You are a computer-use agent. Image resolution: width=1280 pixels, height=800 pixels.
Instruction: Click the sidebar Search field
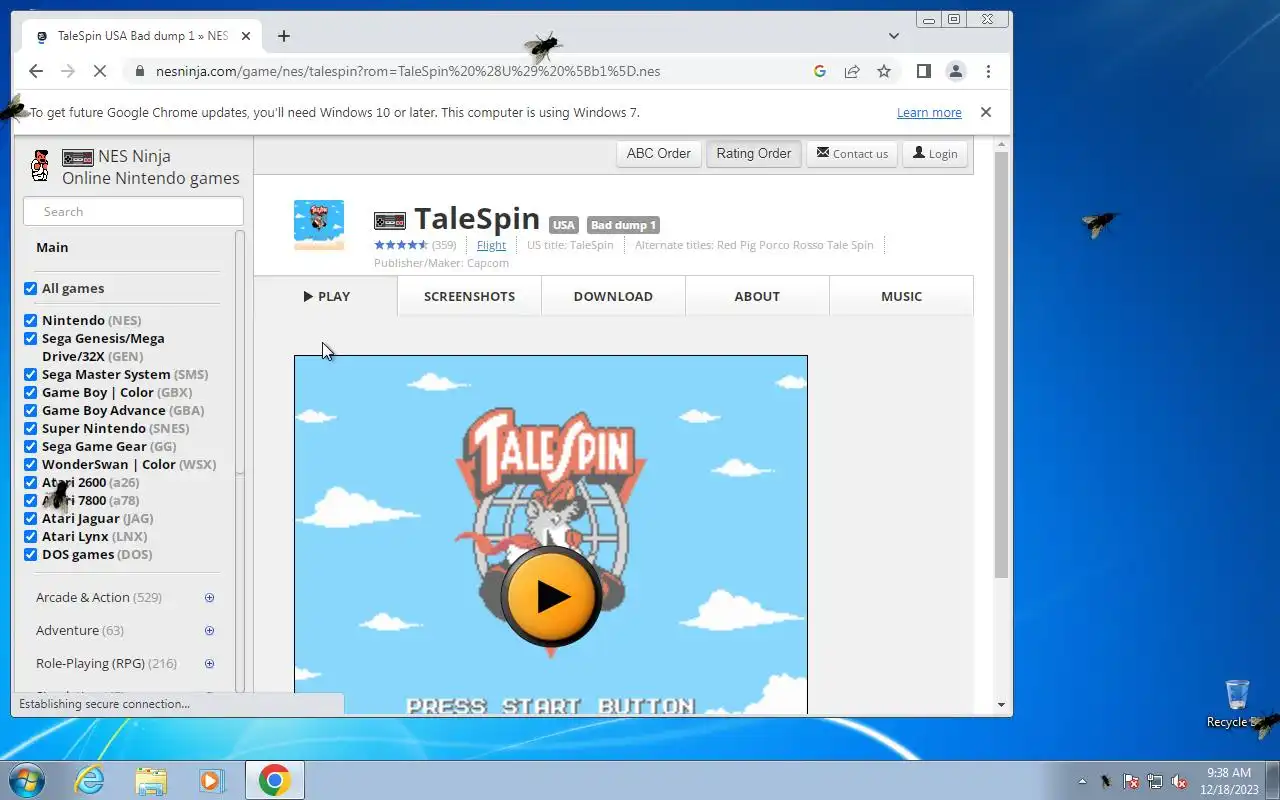(x=133, y=211)
